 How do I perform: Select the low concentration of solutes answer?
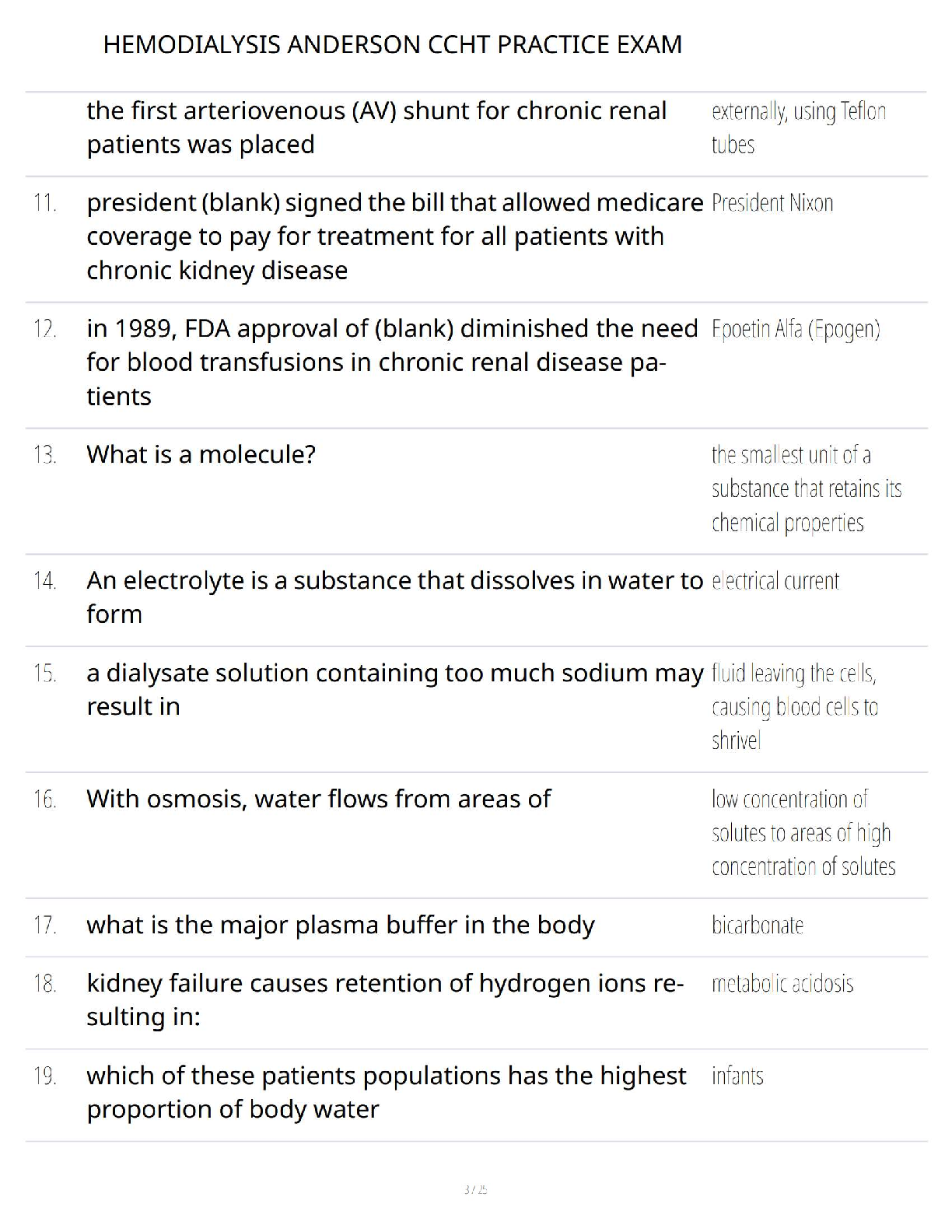[x=803, y=833]
